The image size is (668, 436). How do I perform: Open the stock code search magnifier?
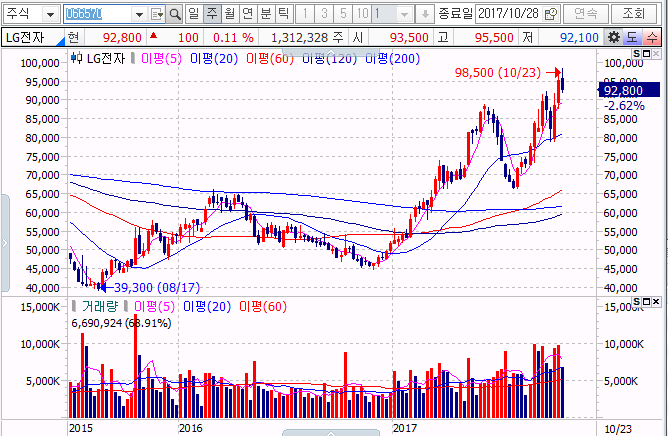point(175,14)
